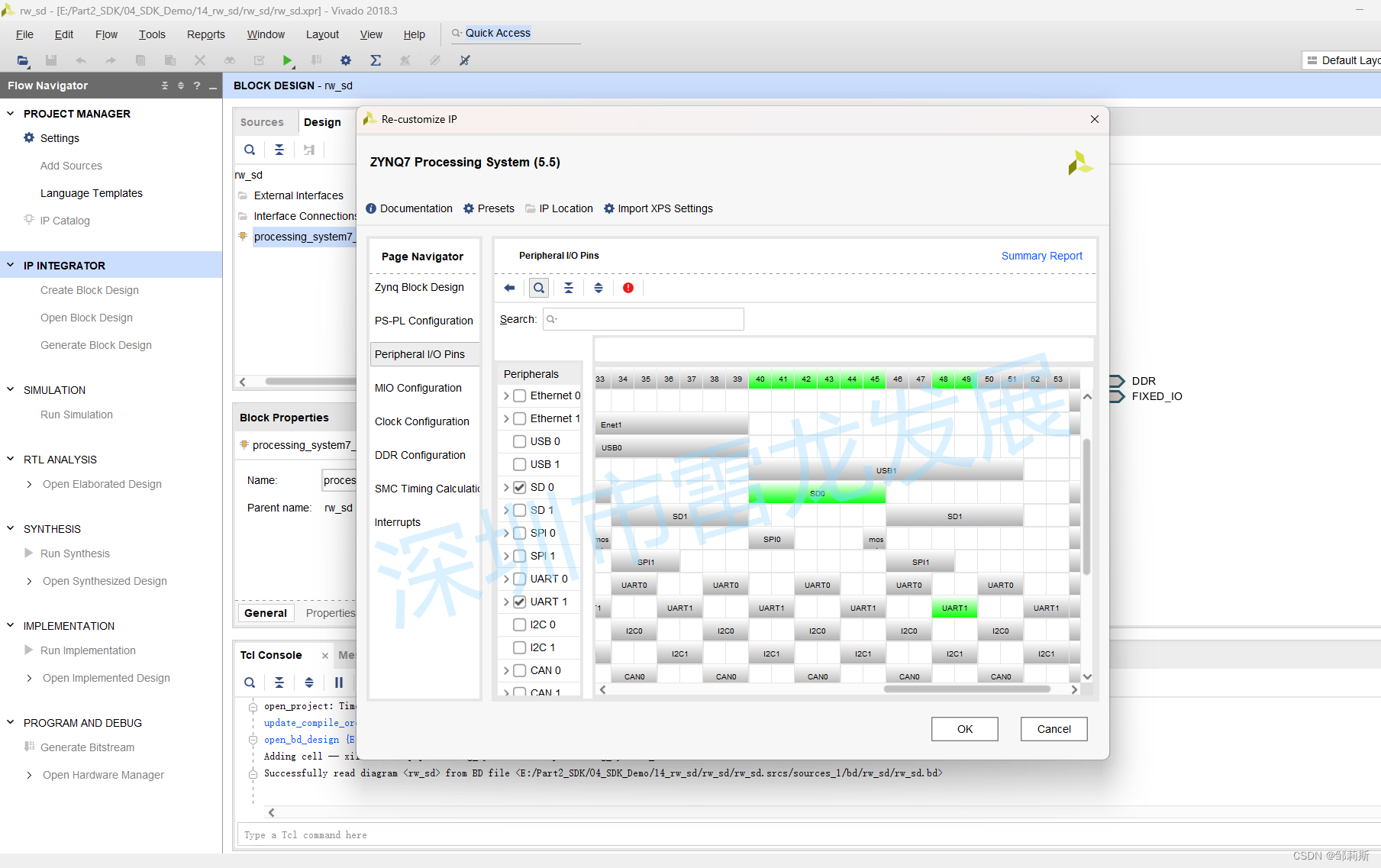Click the green SD0 pin block
This screenshot has width=1381, height=868.
coord(817,493)
